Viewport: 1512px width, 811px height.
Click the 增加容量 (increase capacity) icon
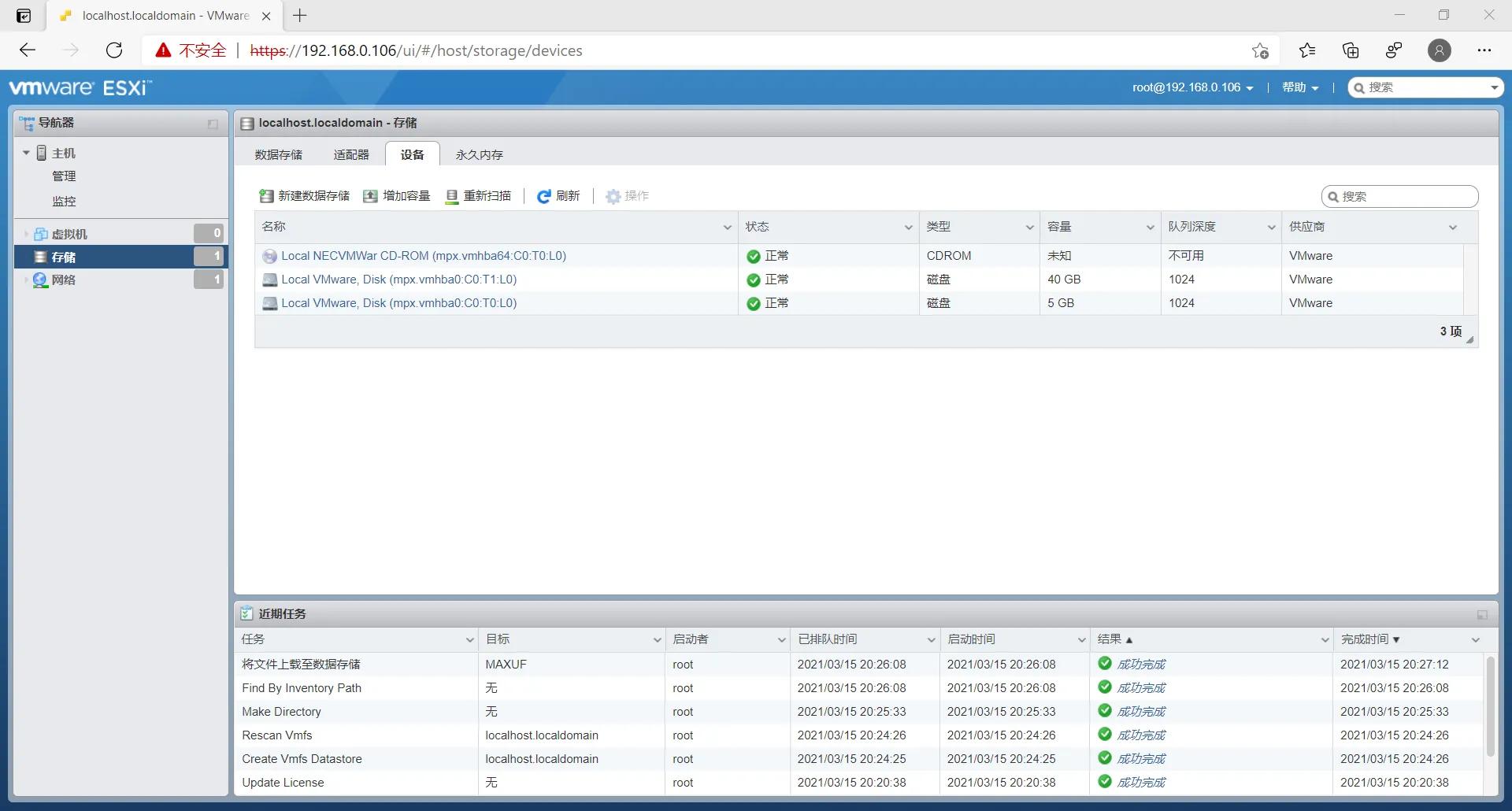click(x=371, y=196)
